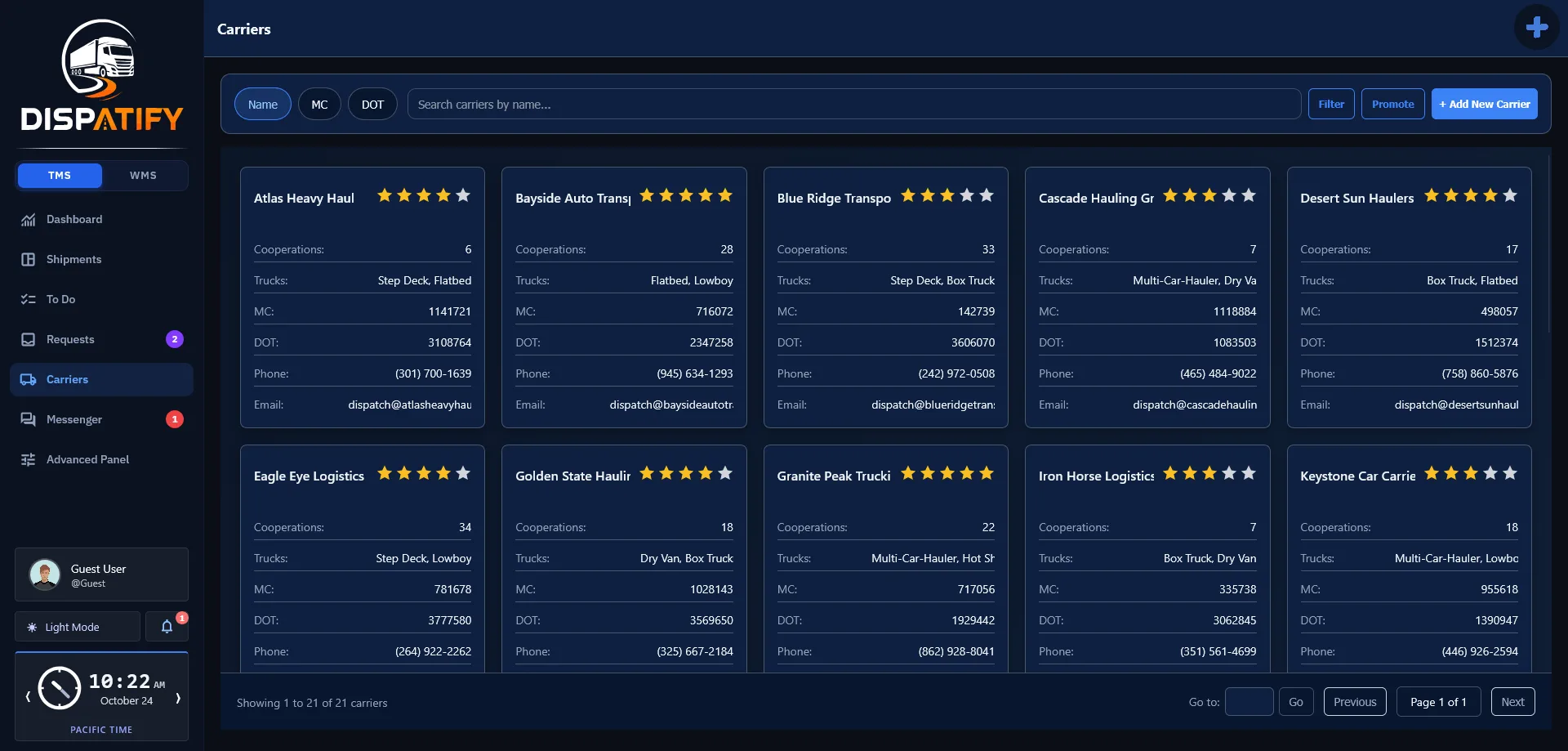
Task: Open the Dashboard chart icon
Action: (29, 220)
